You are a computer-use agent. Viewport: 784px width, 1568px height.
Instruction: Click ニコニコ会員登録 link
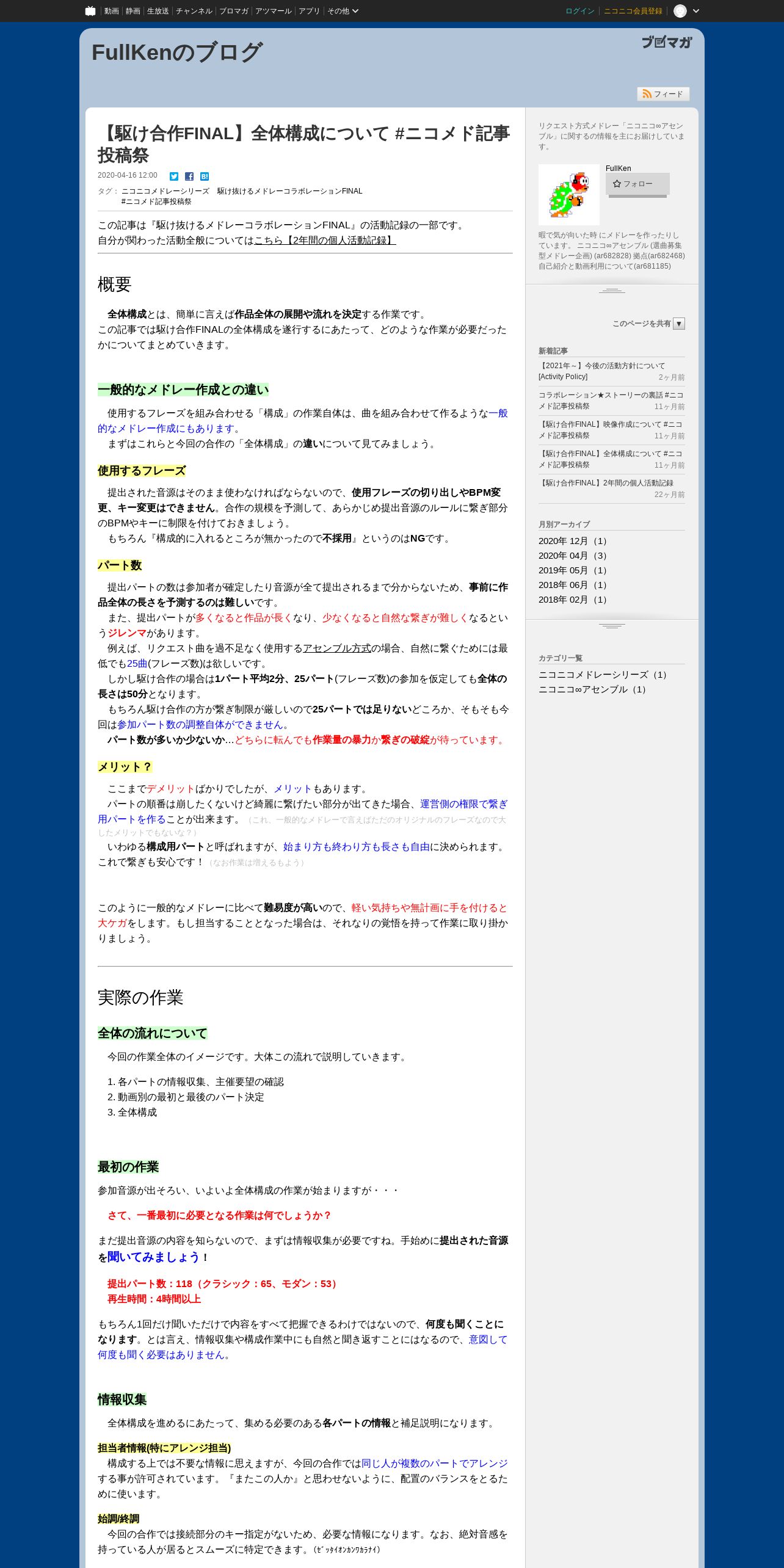pos(633,11)
